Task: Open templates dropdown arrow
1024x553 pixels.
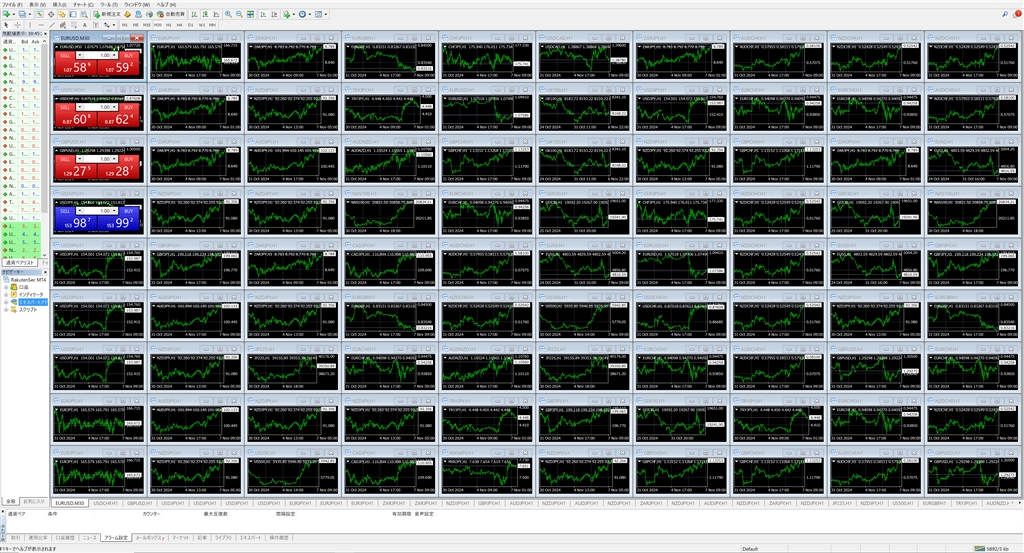Action: point(326,14)
